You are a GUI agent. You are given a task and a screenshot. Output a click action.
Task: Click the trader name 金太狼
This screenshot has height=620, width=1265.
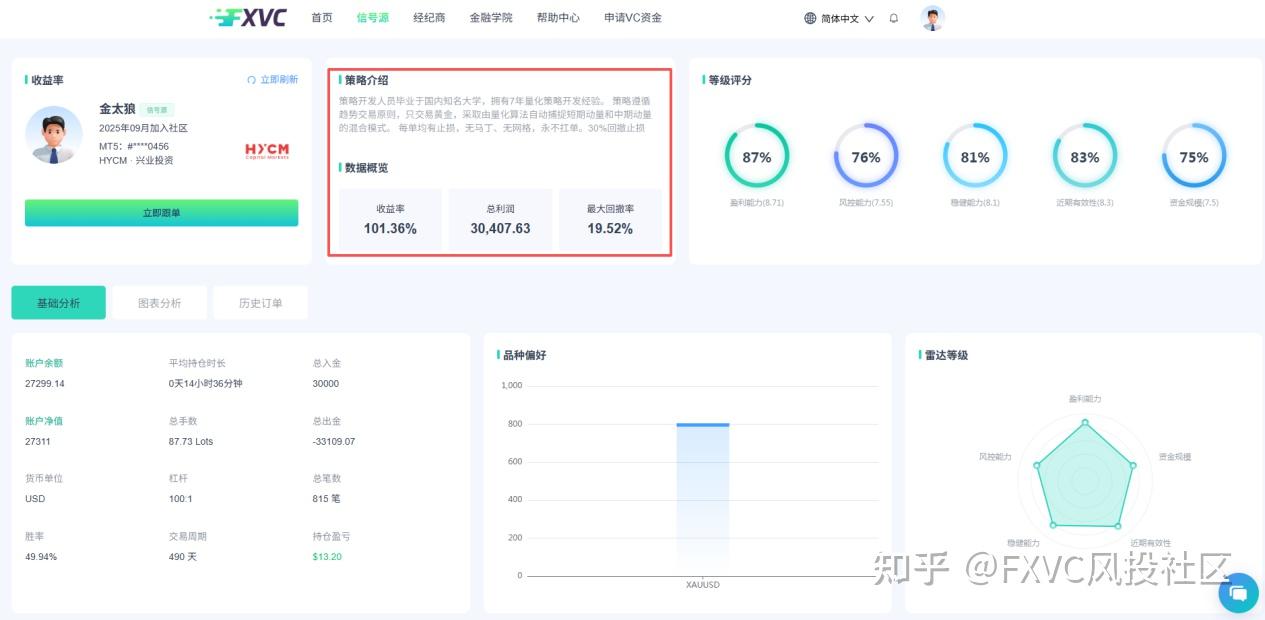(117, 109)
